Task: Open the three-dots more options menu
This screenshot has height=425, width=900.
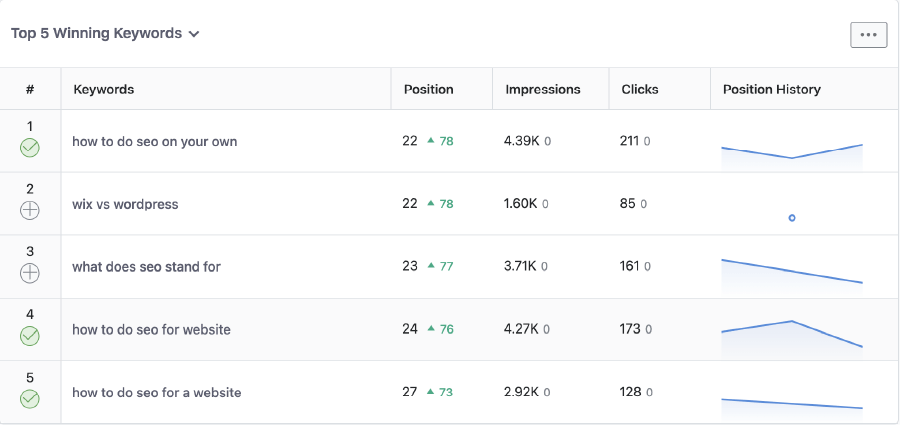Action: coord(868,34)
